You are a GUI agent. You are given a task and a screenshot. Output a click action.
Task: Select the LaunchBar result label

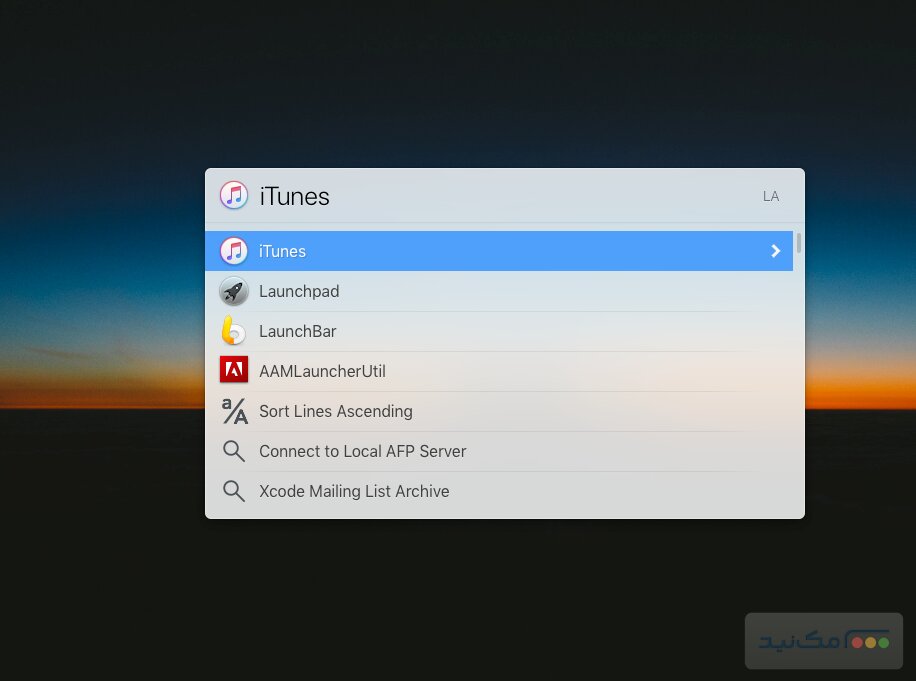[298, 332]
